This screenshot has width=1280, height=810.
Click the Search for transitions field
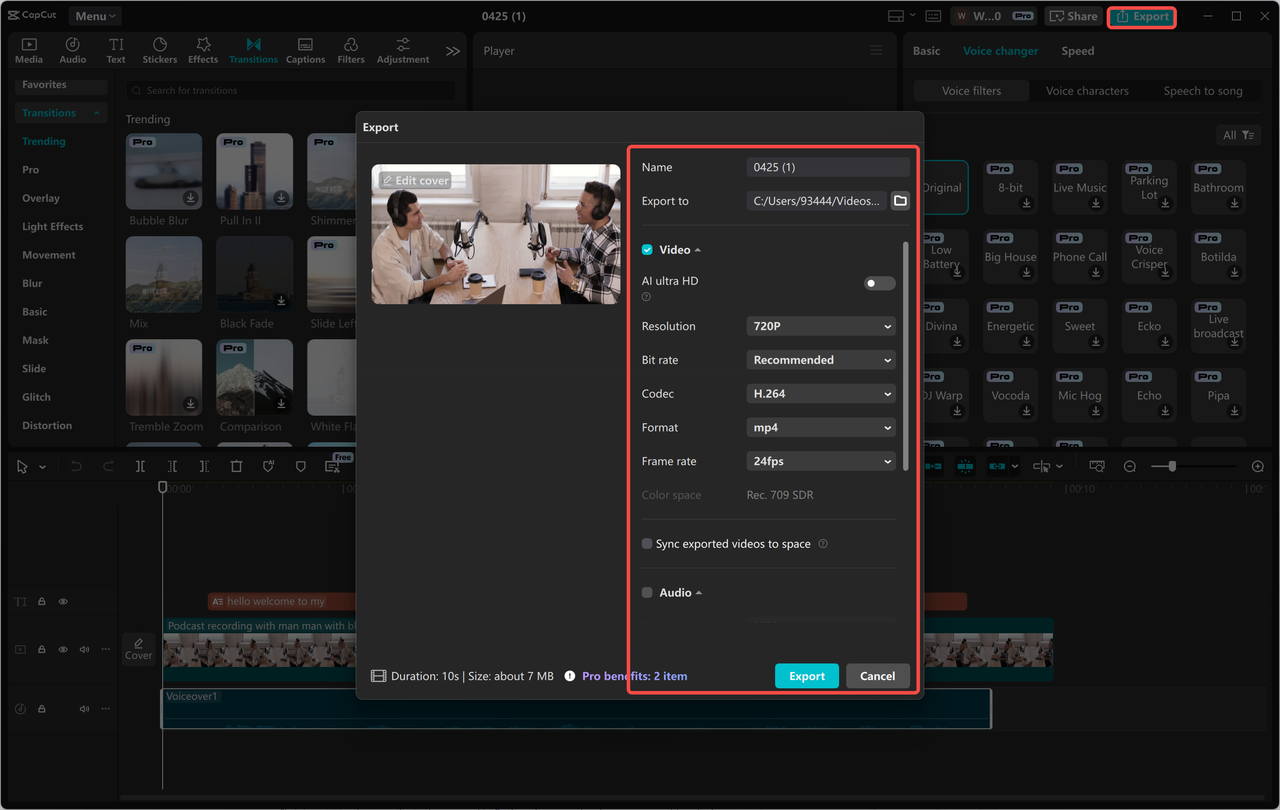[290, 91]
